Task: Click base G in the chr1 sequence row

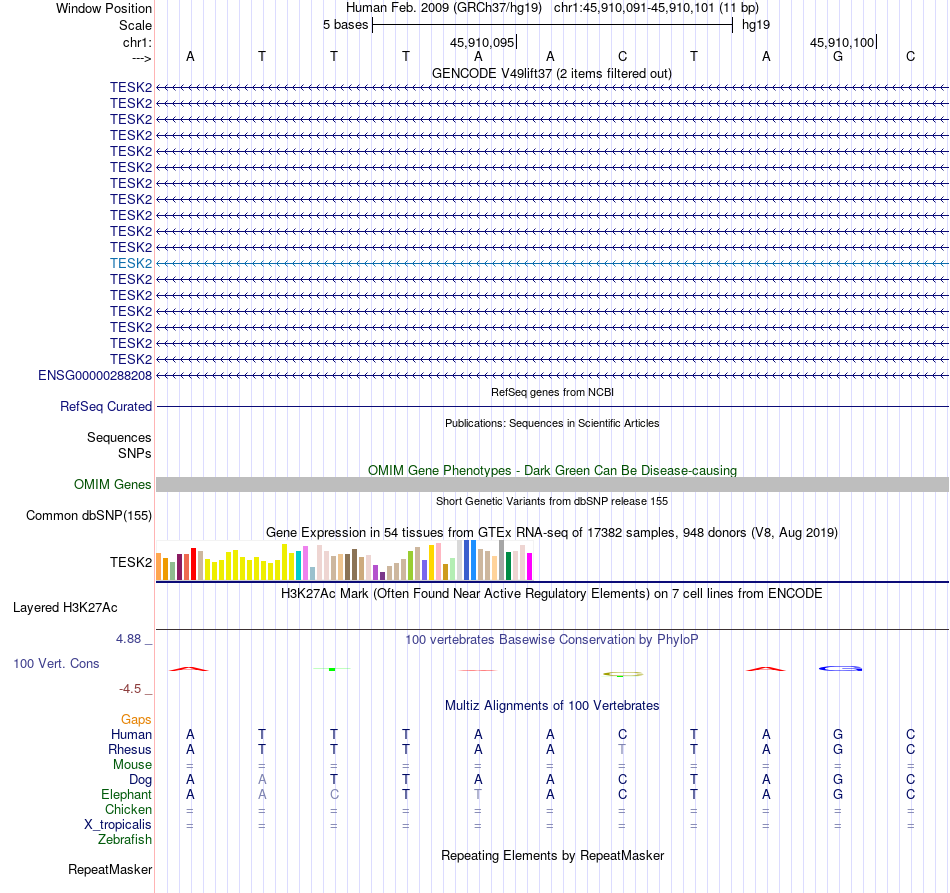Action: (838, 56)
